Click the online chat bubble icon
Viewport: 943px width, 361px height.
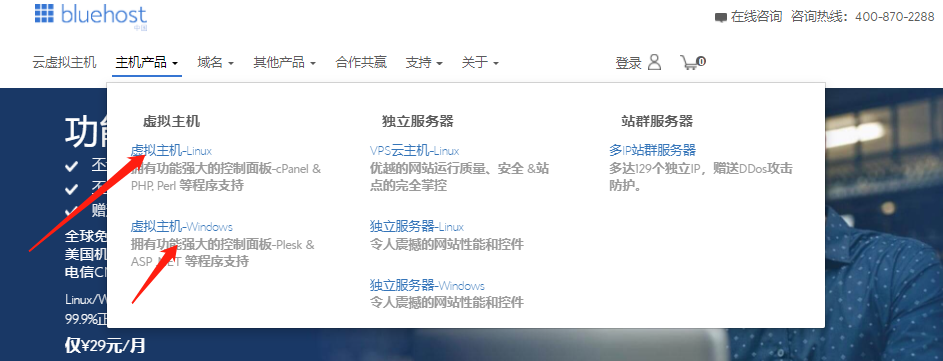pyautogui.click(x=720, y=17)
